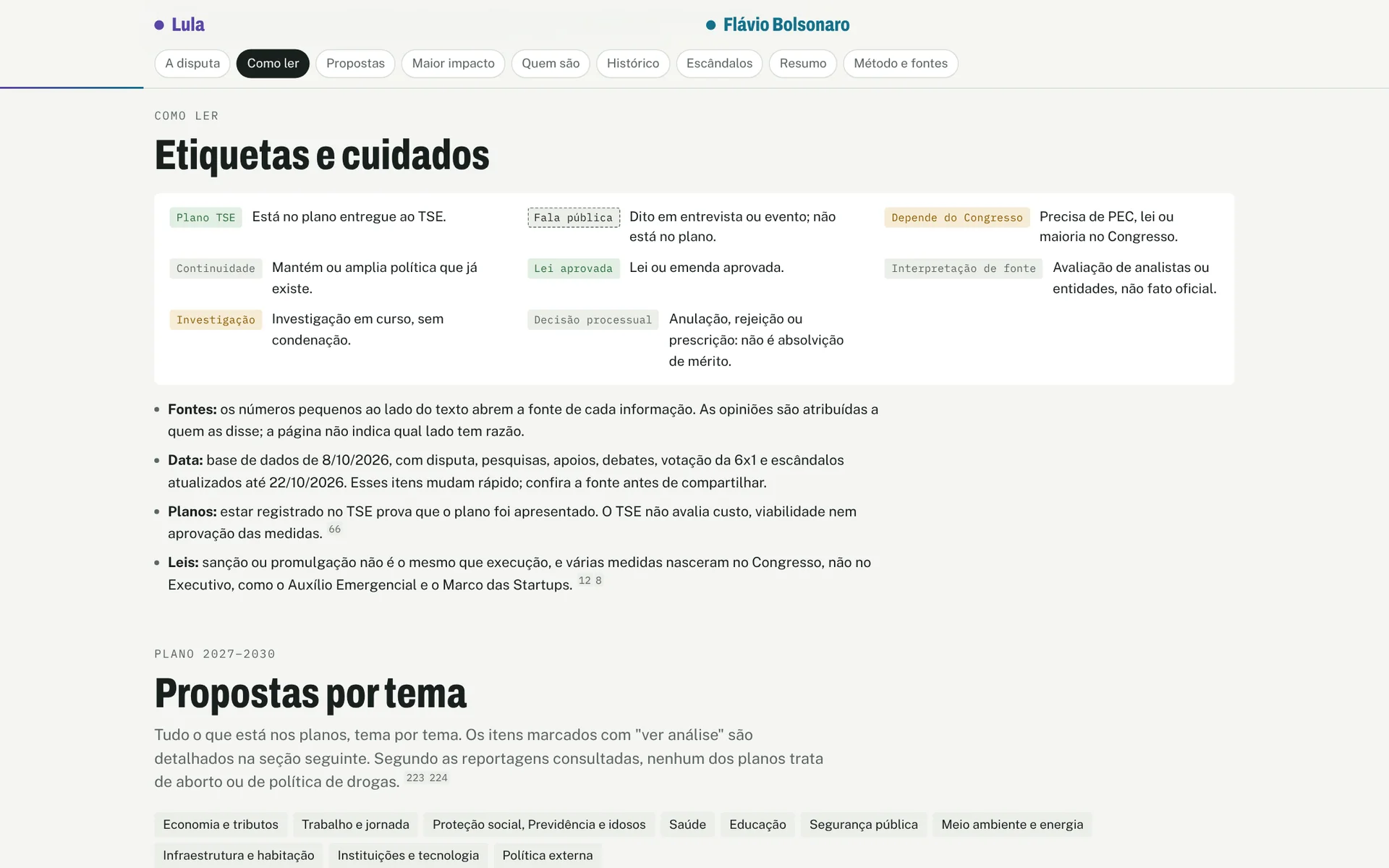Choose "Proteção social, Previdência e idosos" theme
1389x868 pixels.
tap(539, 825)
